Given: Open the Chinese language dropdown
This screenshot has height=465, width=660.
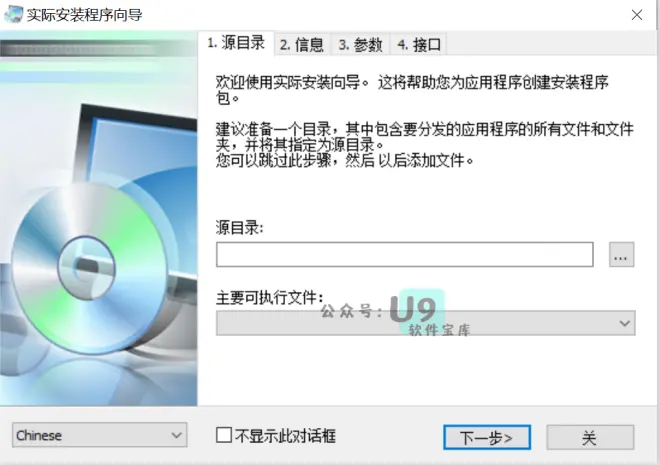Looking at the screenshot, I should coord(99,435).
